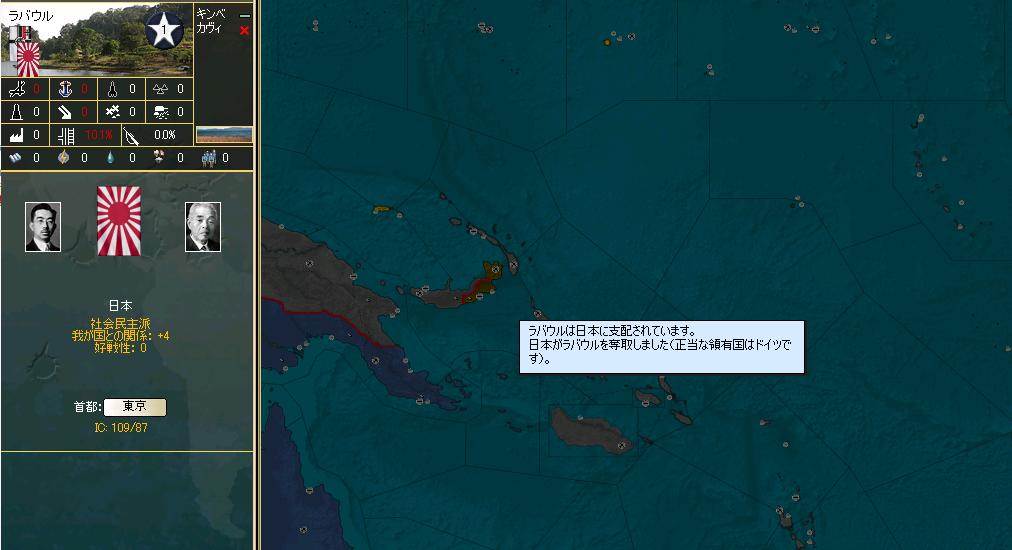1012x550 pixels.
Task: Click the 好戦性: 0 line
Action: [121, 347]
